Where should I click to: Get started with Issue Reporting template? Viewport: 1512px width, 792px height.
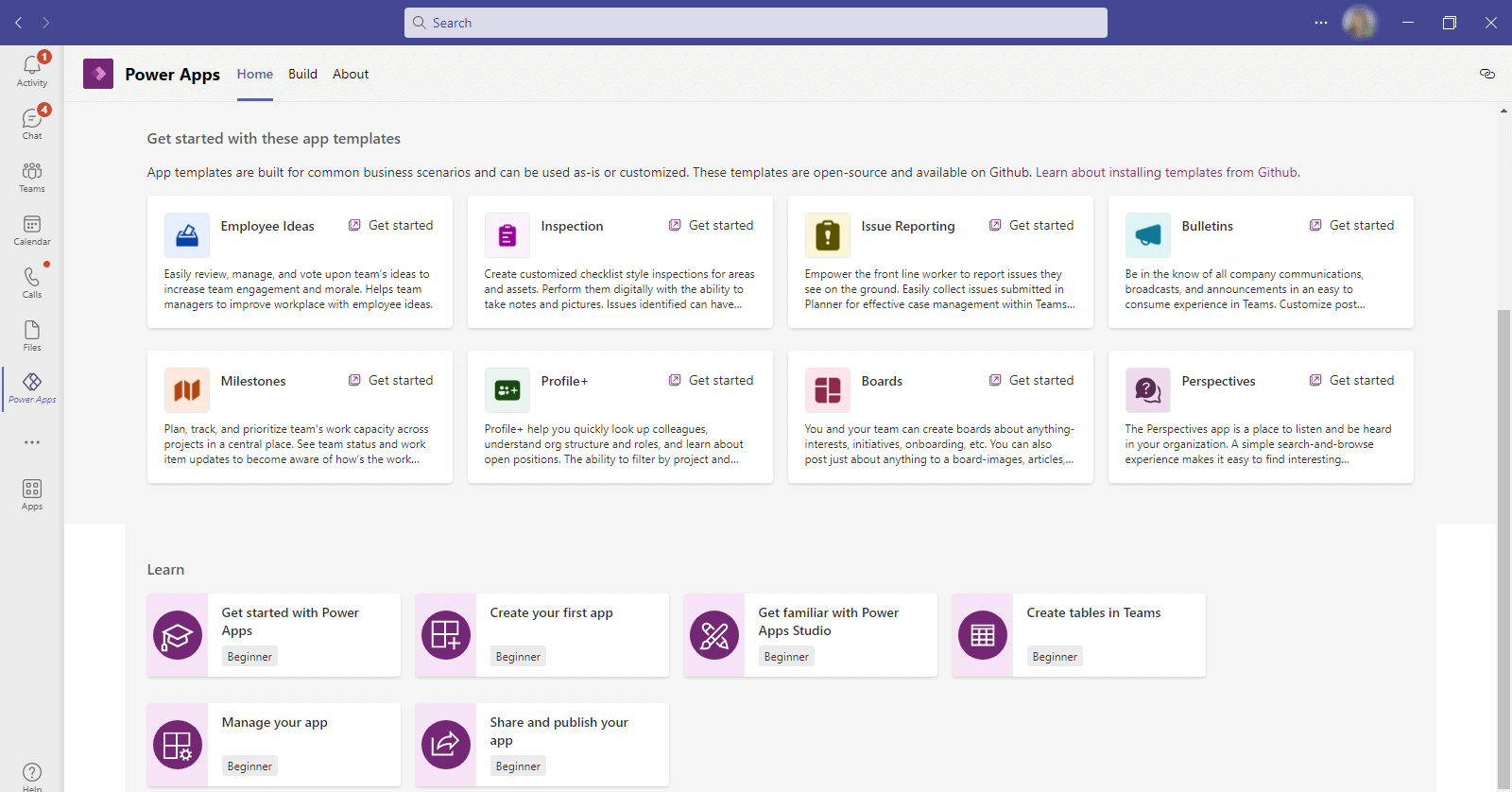point(1032,225)
